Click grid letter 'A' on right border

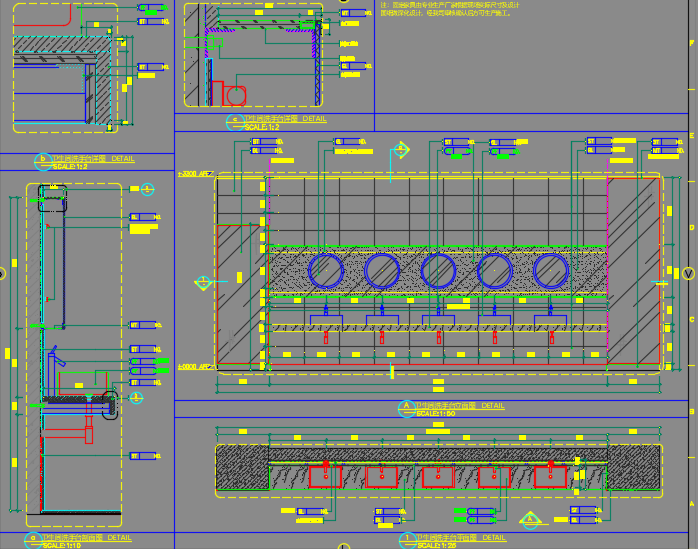pyautogui.click(x=692, y=504)
